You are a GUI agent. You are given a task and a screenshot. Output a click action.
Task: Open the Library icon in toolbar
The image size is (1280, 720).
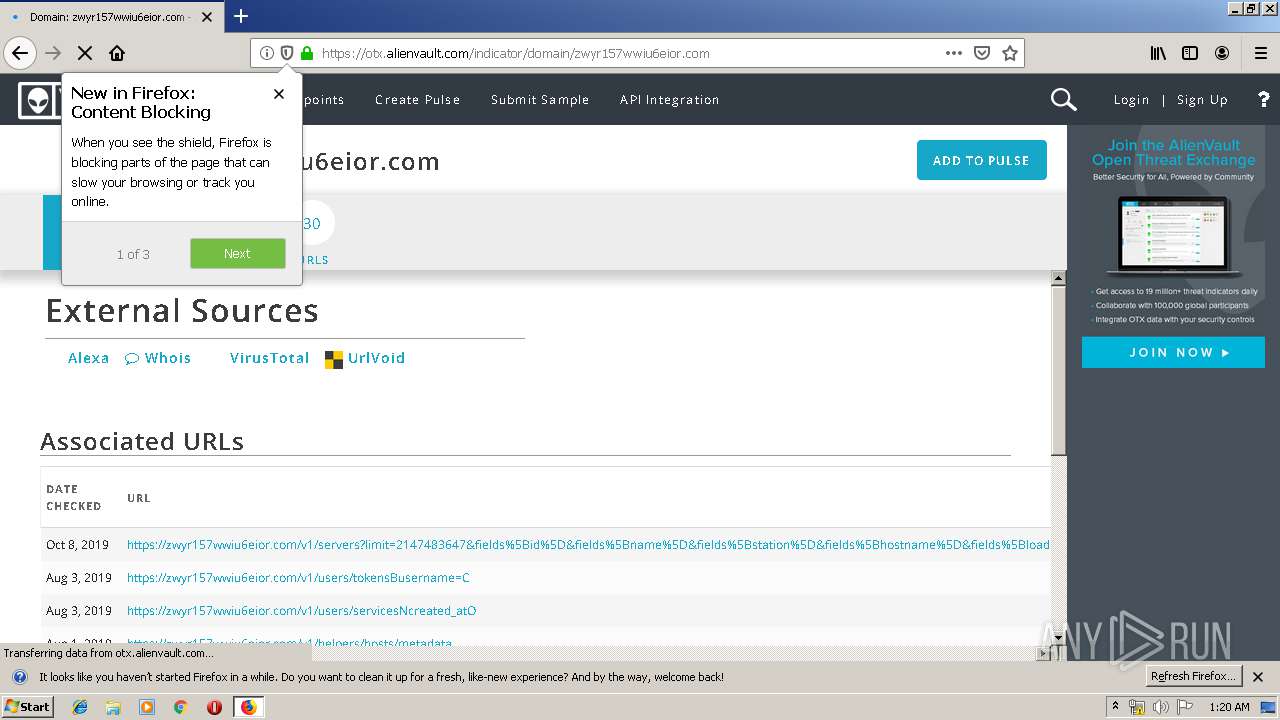click(x=1158, y=53)
